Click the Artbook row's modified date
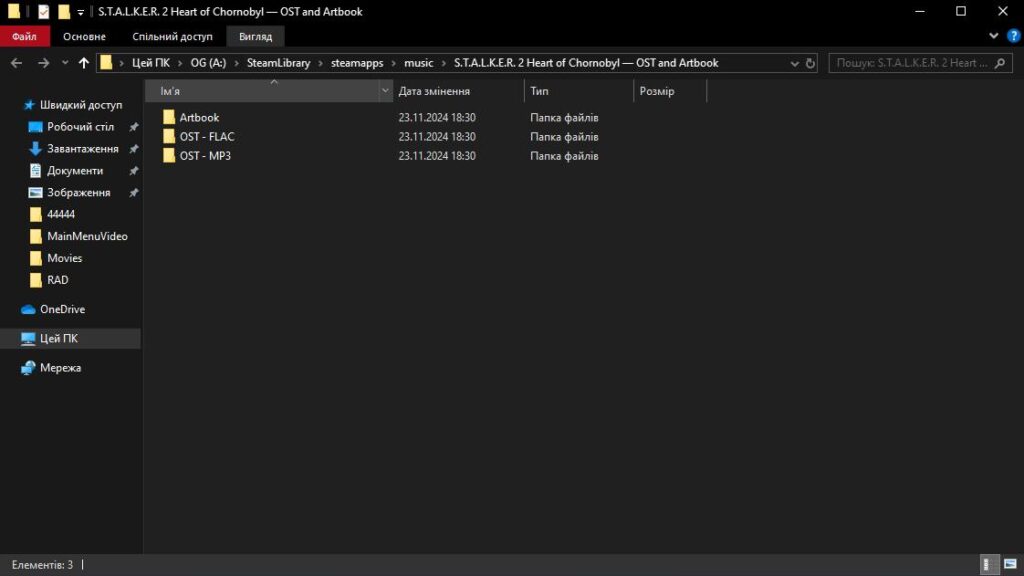 (437, 118)
